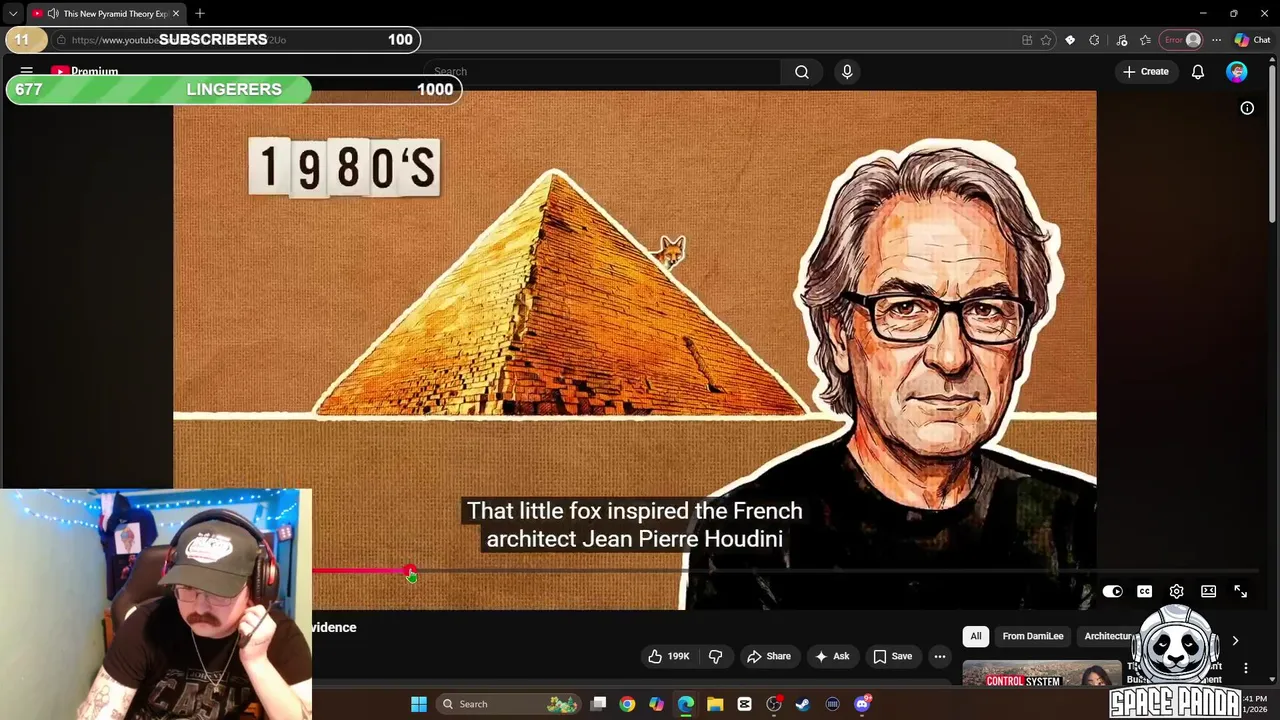Launch Google Chrome from the taskbar
The width and height of the screenshot is (1280, 720).
pyautogui.click(x=627, y=704)
